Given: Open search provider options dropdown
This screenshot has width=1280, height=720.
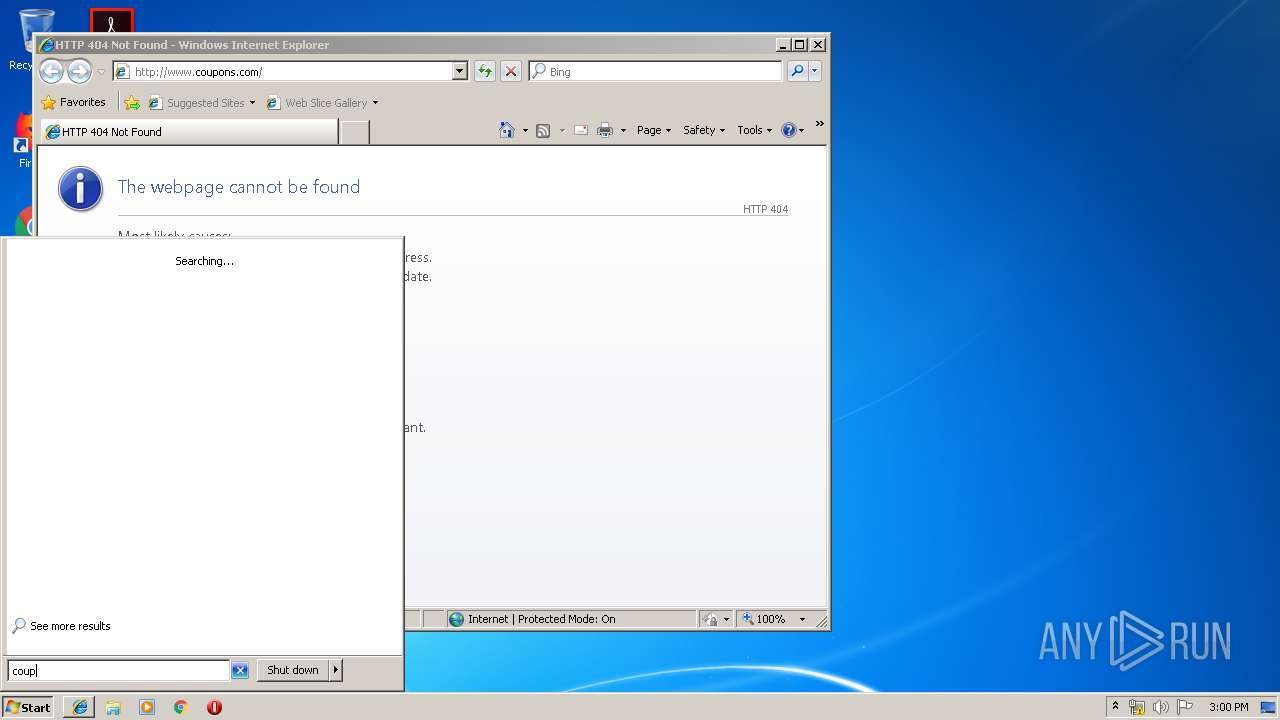Looking at the screenshot, I should (x=815, y=71).
